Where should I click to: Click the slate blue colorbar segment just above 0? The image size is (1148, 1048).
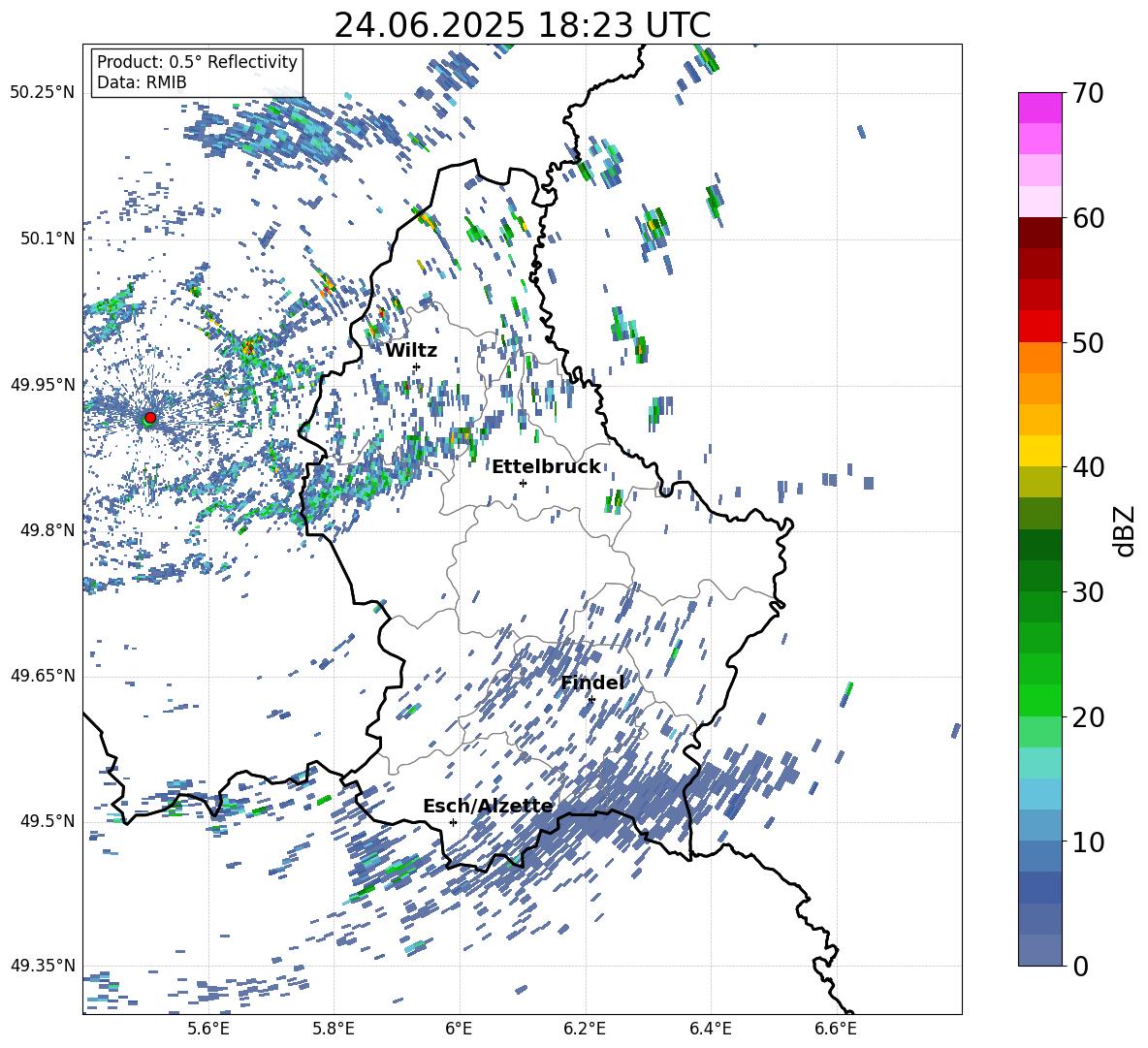1039,949
